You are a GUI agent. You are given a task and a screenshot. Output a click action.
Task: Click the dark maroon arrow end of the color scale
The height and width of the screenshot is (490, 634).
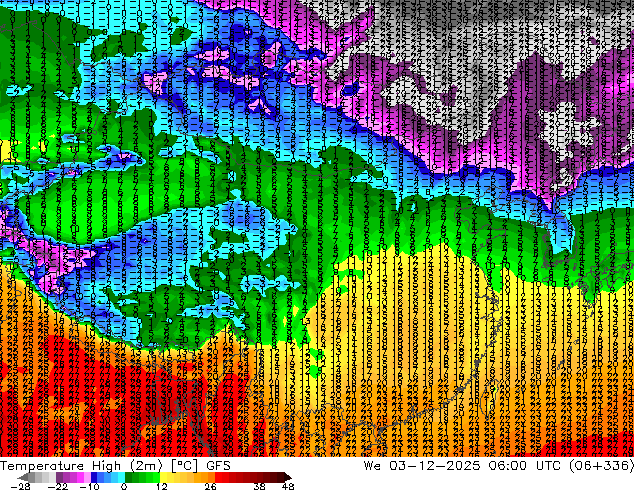pos(287,477)
